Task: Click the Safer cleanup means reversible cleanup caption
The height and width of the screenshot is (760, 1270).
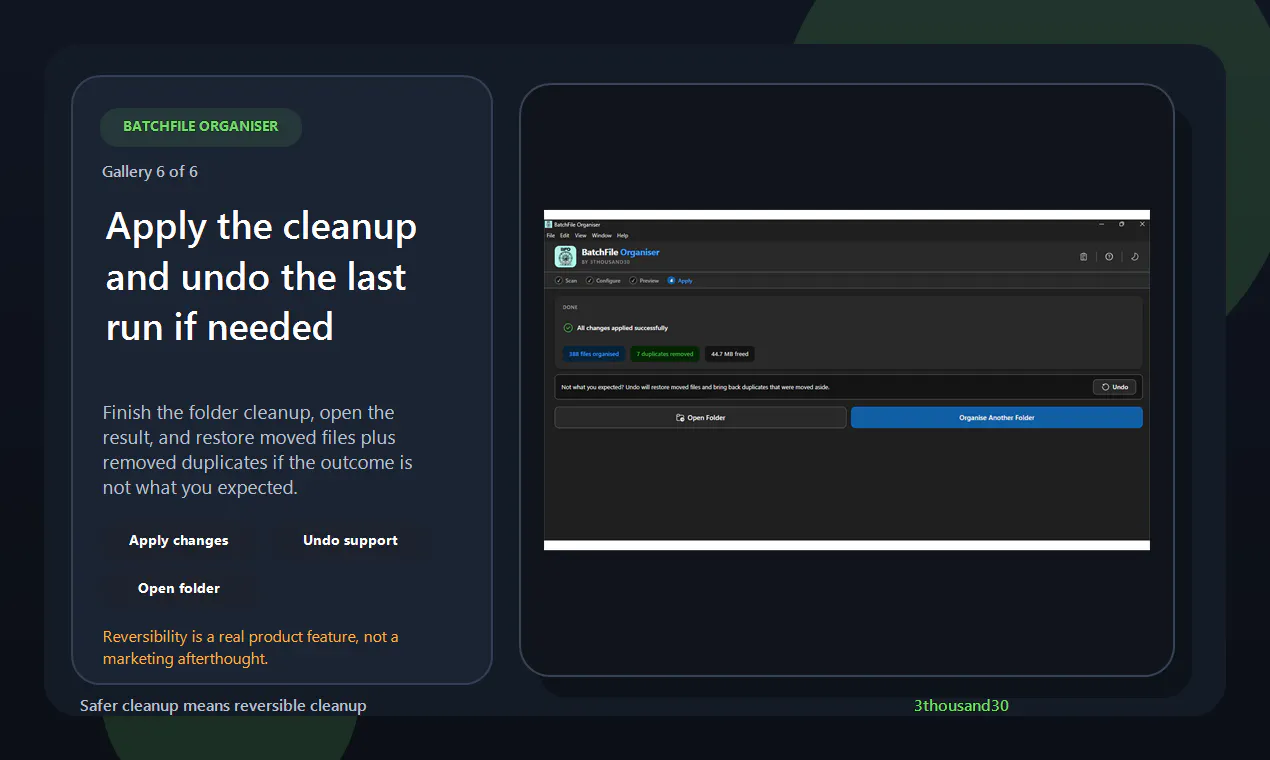Action: coord(223,706)
